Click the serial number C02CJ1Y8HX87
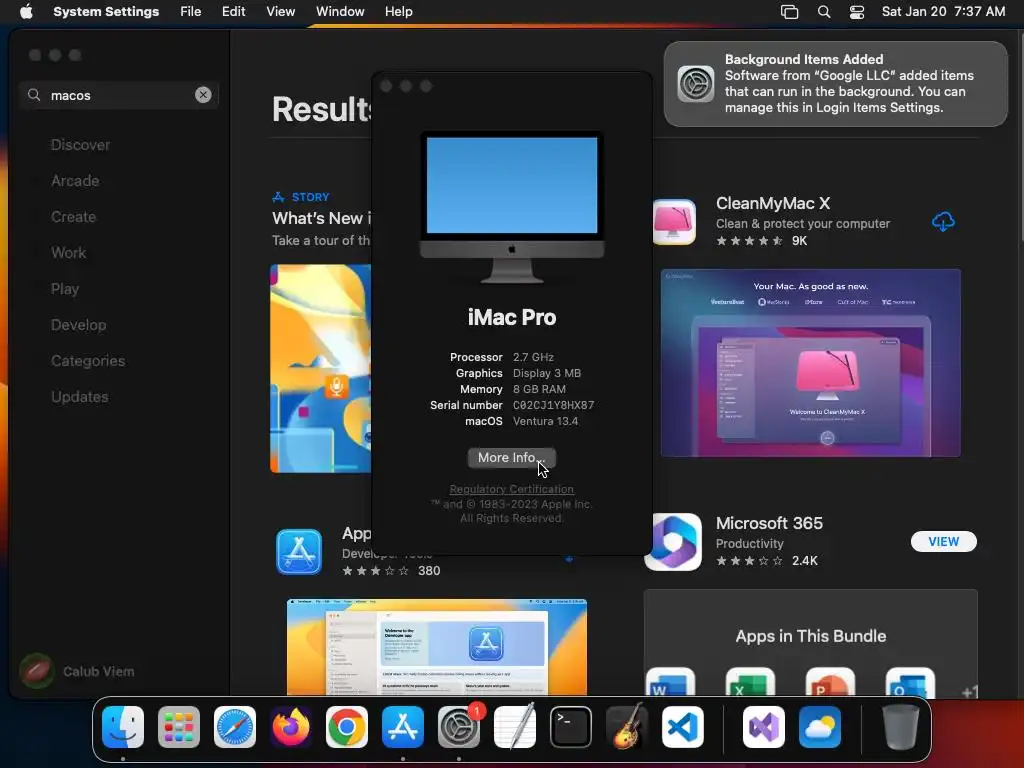The width and height of the screenshot is (1024, 768). point(553,405)
